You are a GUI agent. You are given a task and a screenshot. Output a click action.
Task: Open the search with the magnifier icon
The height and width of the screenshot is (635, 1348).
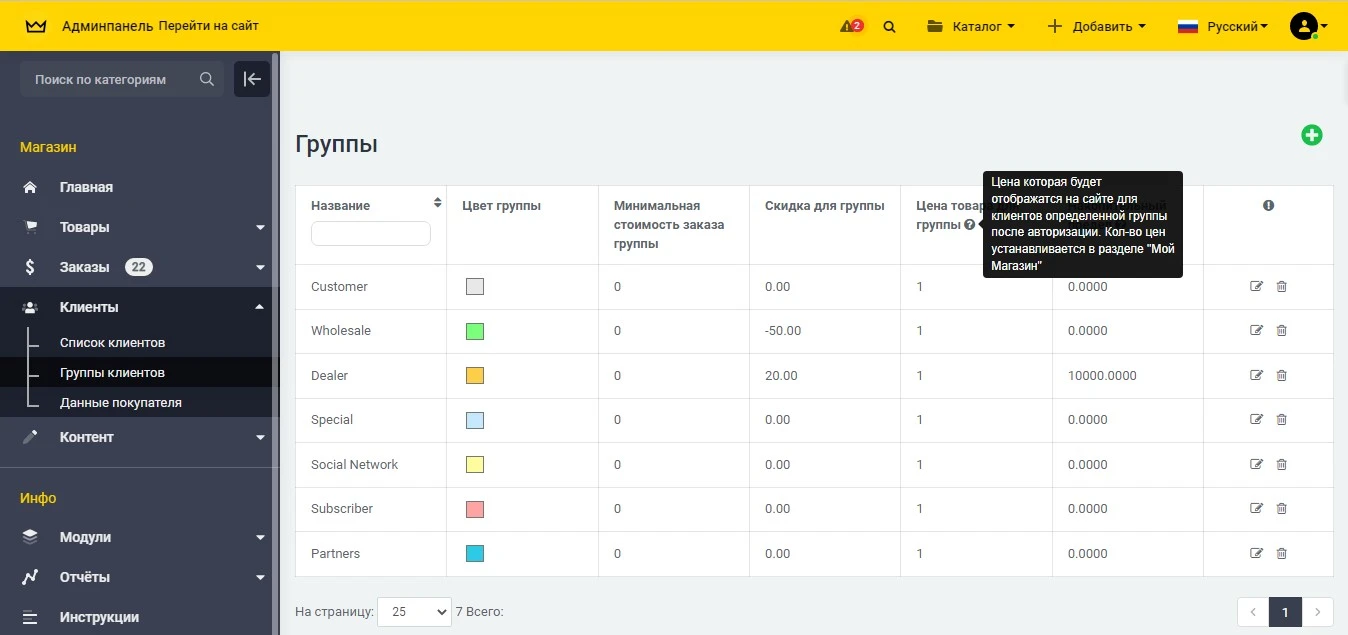click(x=889, y=26)
